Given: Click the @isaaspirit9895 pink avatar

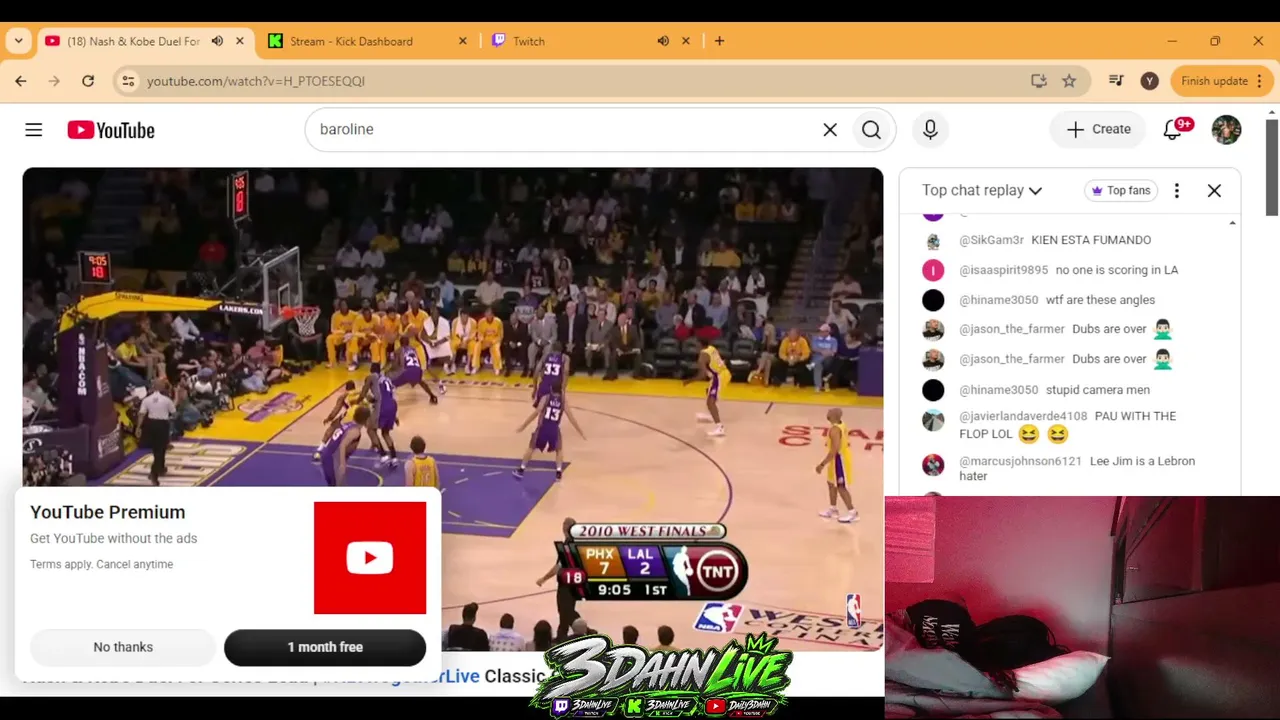Looking at the screenshot, I should [x=933, y=270].
